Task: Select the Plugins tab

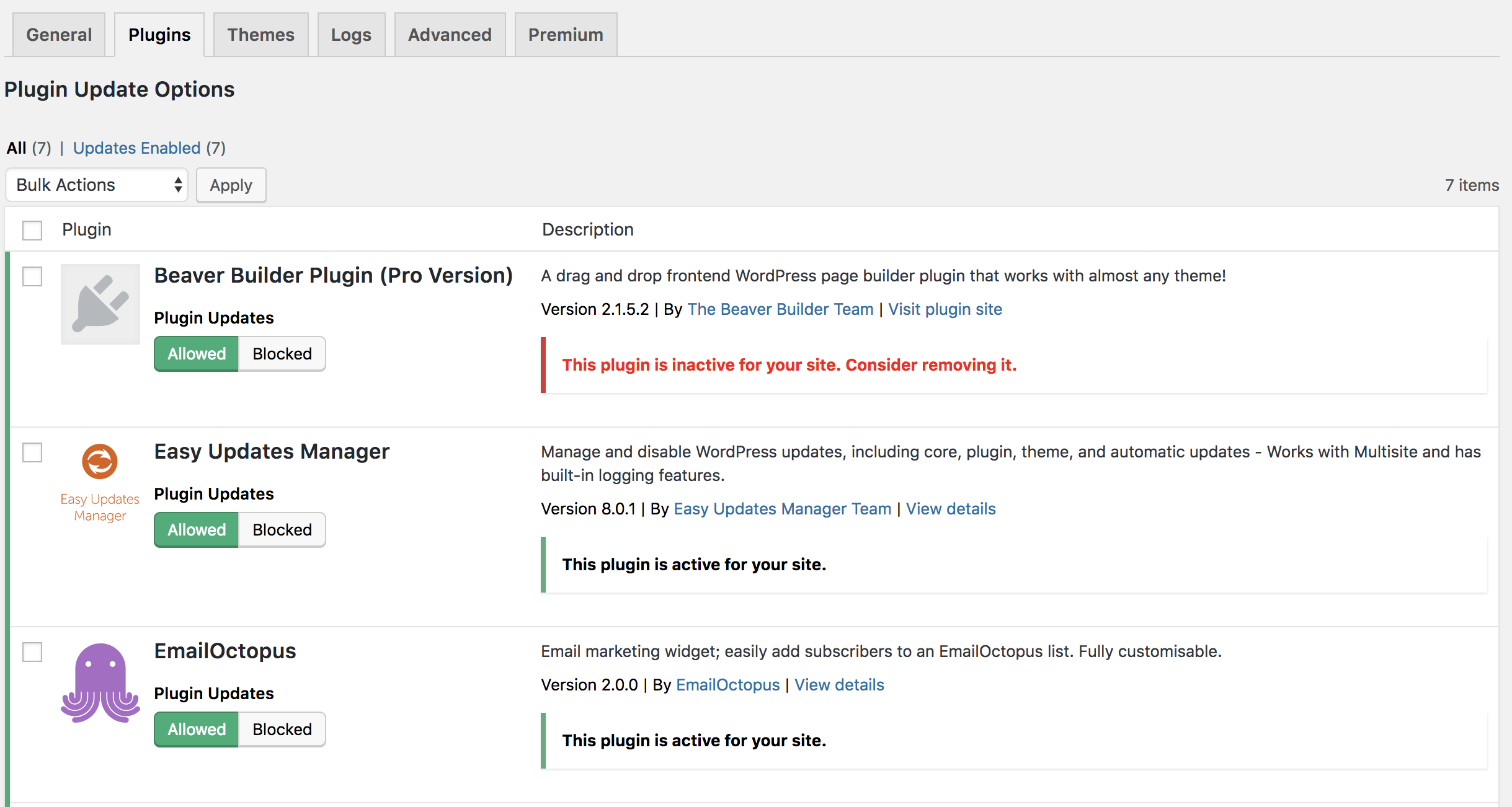Action: 159,35
